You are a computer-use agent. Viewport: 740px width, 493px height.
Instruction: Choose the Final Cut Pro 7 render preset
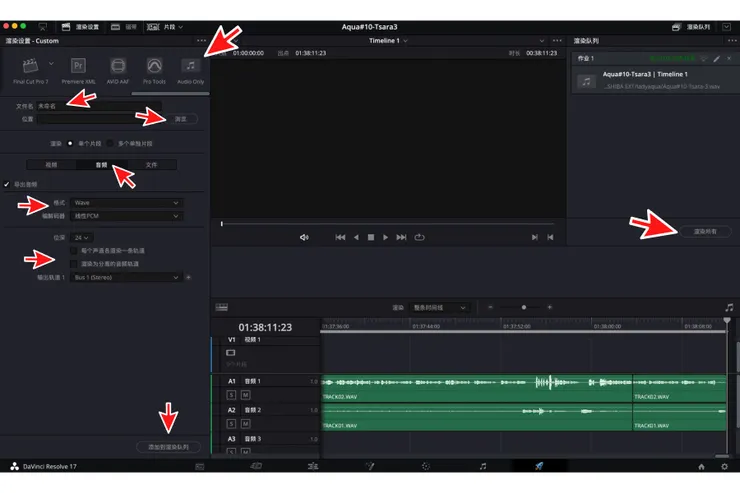click(x=30, y=71)
